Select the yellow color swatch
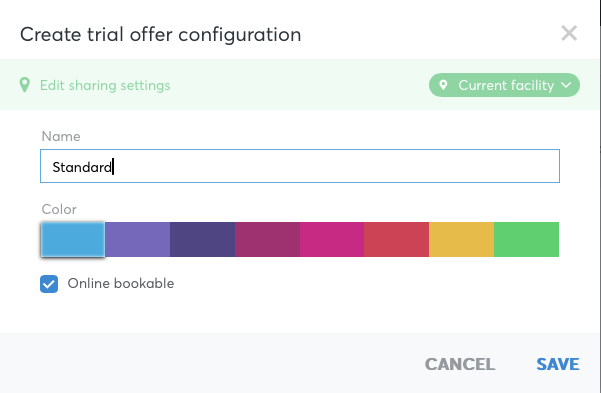The height and width of the screenshot is (393, 601). coord(461,239)
